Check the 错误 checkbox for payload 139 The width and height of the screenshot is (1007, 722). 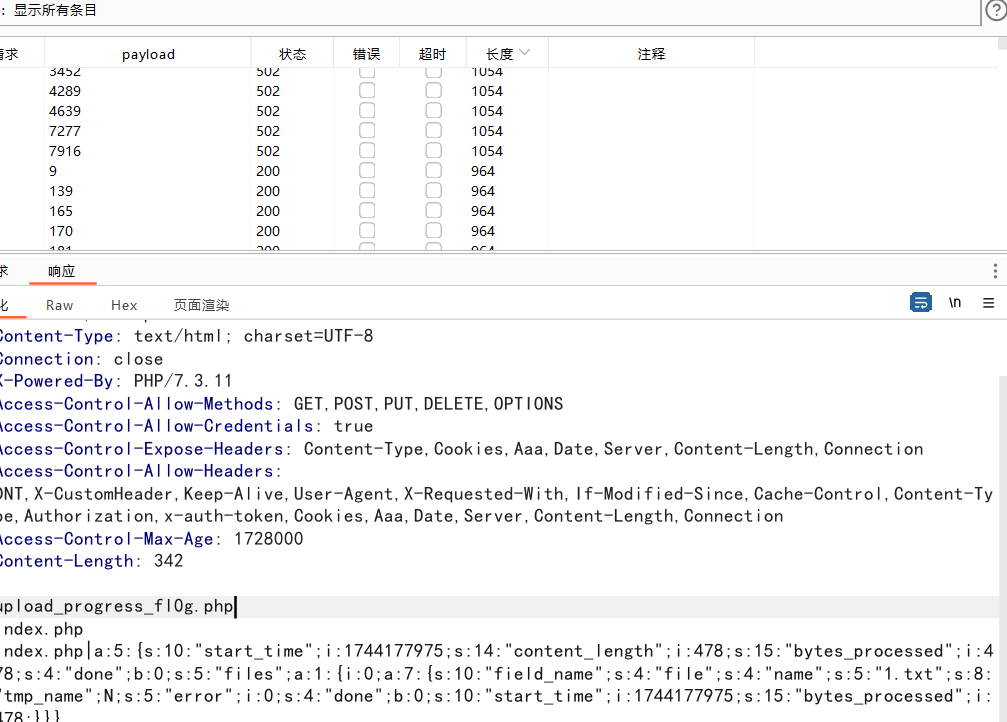tap(367, 191)
